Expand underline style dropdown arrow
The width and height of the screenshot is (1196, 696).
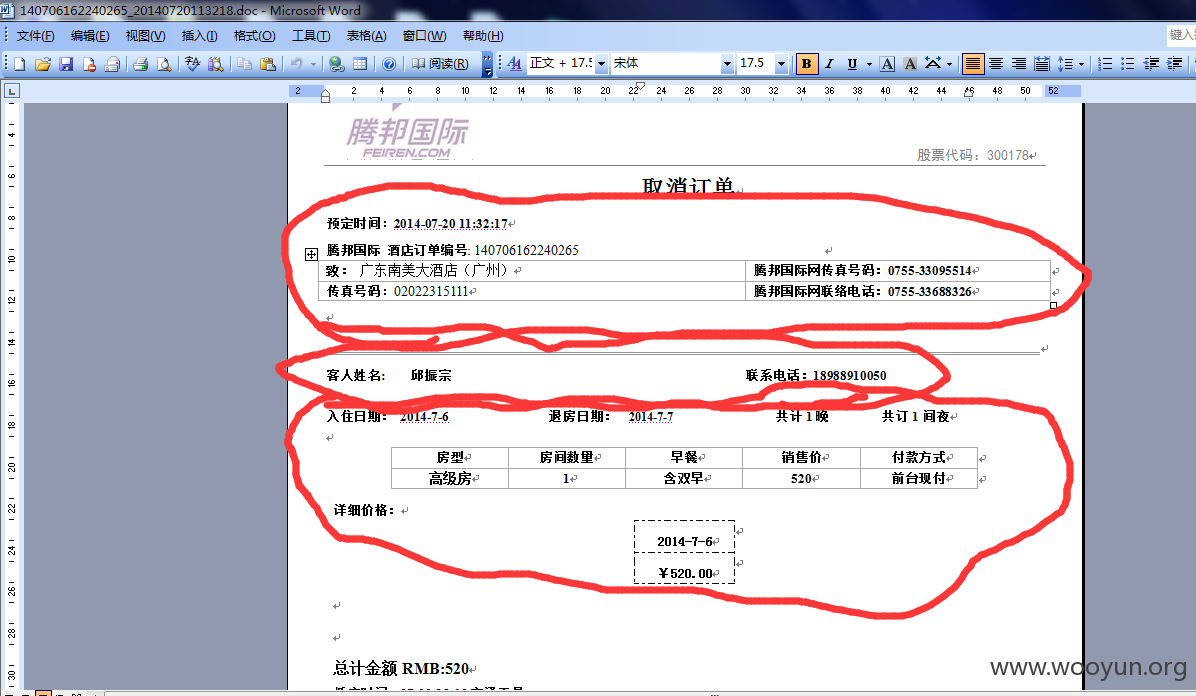click(x=869, y=64)
